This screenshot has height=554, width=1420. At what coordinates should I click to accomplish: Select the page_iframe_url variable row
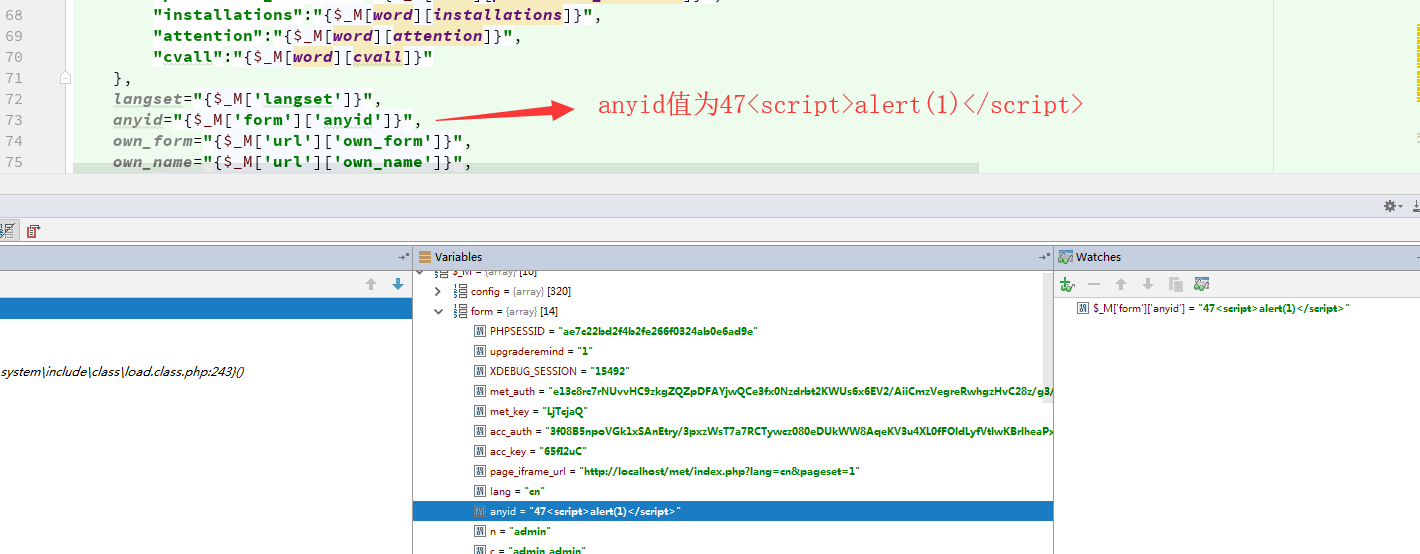[732, 471]
